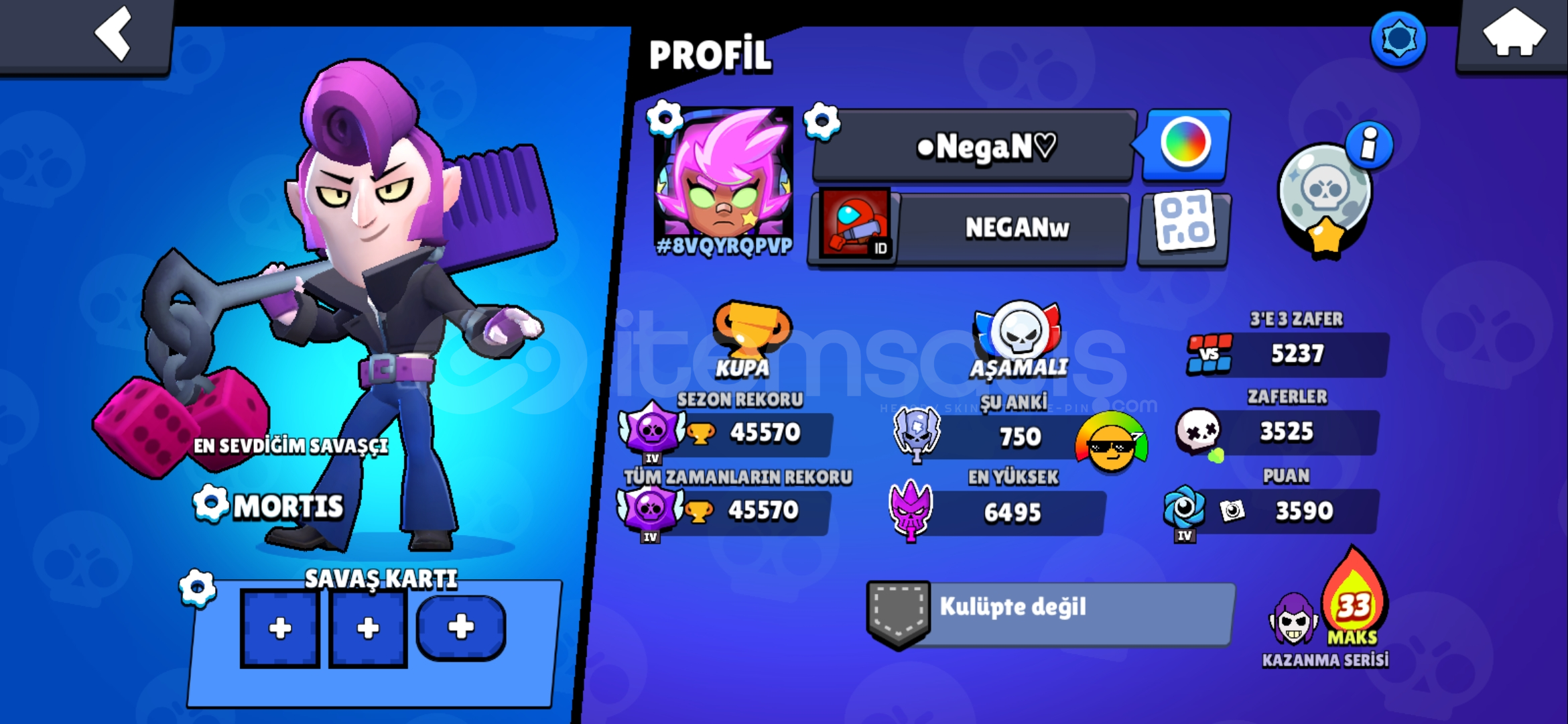Image resolution: width=1568 pixels, height=724 pixels.
Task: Open the blue hexagon settings icon
Action: (1398, 40)
